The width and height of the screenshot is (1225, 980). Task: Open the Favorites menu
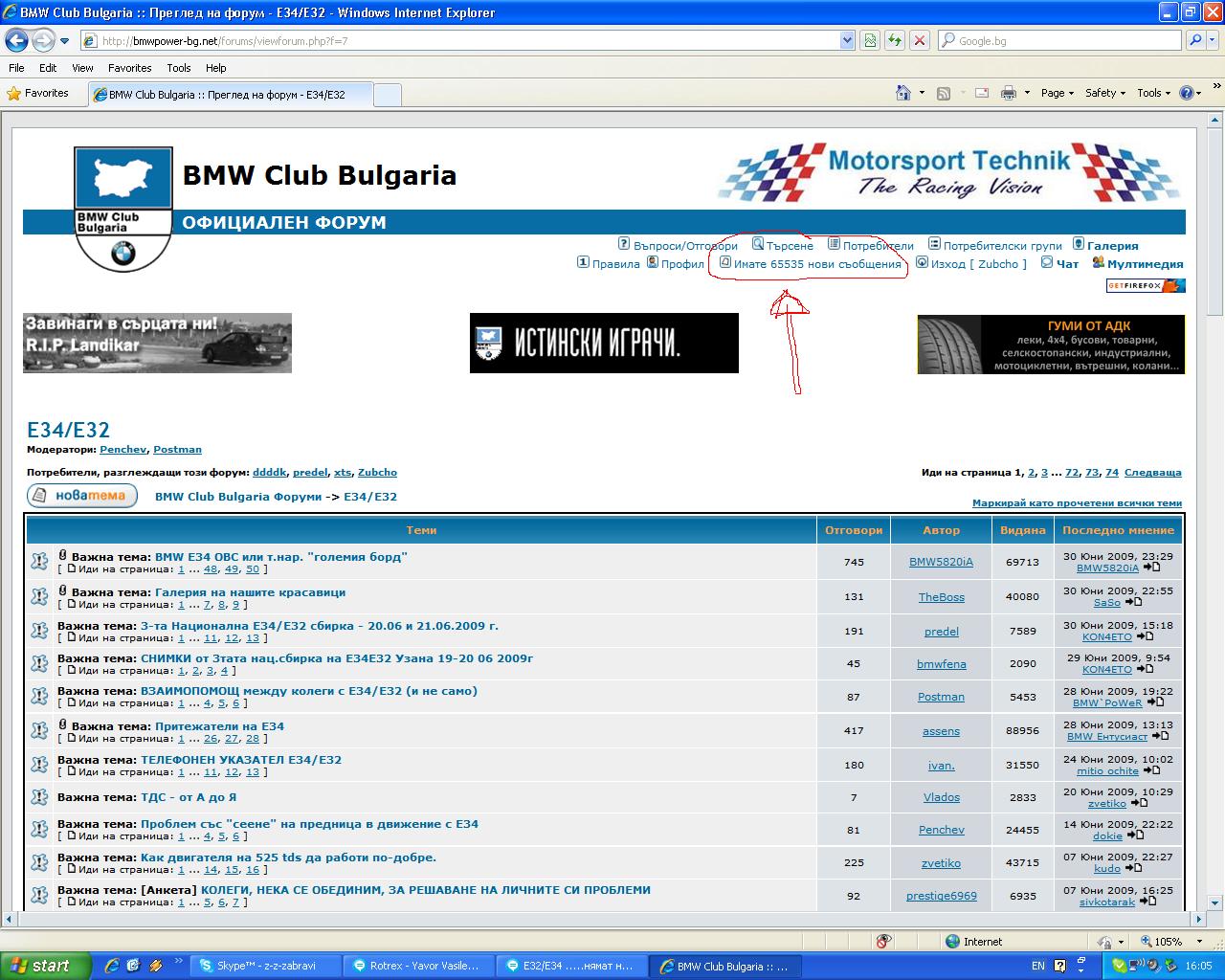pyautogui.click(x=129, y=68)
